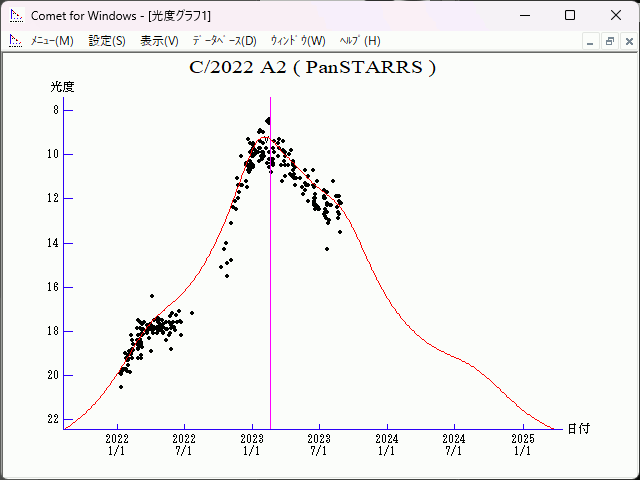Image resolution: width=640 pixels, height=480 pixels.
Task: Click magnitude 20 tick label on the axis
Action: (53, 376)
